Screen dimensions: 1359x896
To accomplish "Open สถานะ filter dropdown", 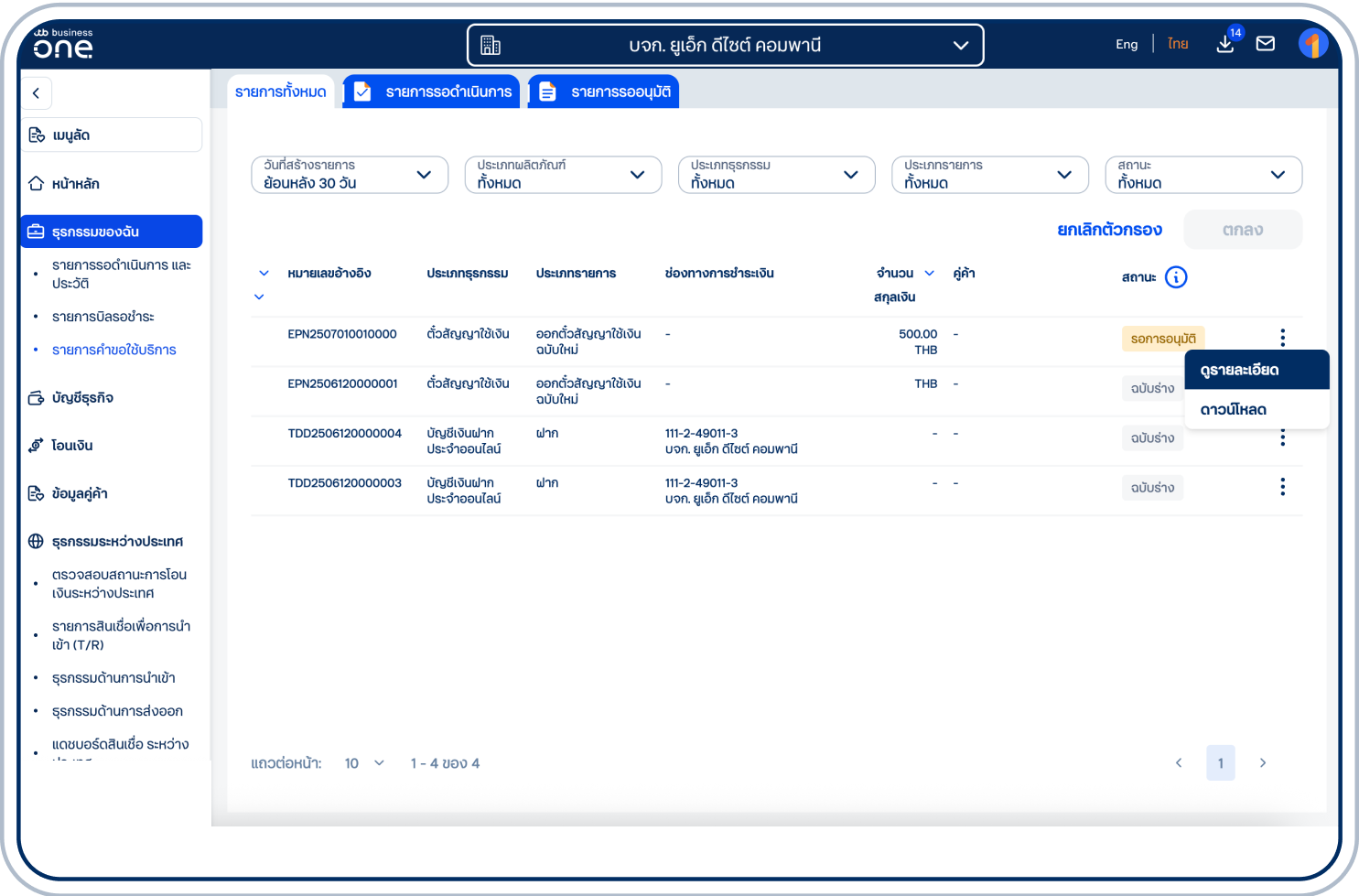I will 1203,175.
